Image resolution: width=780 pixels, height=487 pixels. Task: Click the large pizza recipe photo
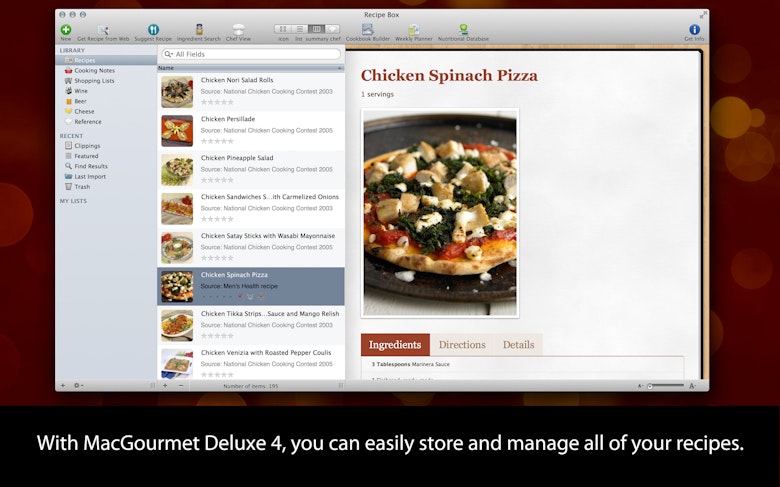coord(440,213)
